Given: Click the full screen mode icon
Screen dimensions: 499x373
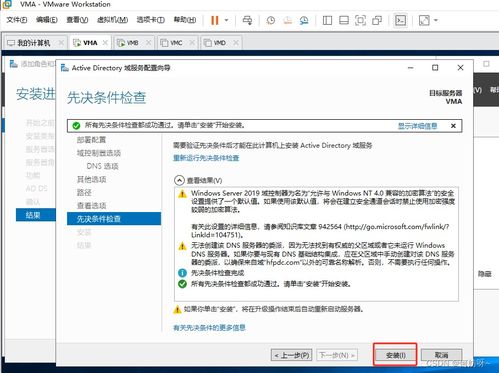Looking at the screenshot, I should pyautogui.click(x=360, y=20).
